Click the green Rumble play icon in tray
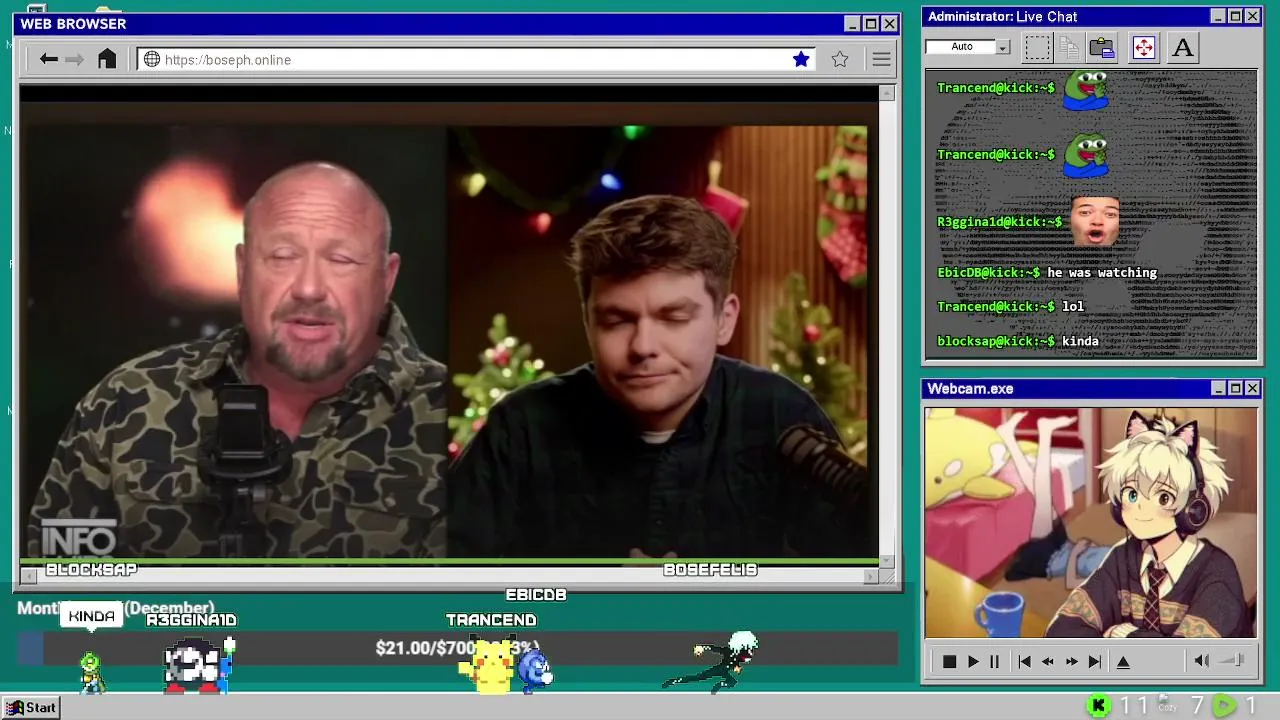 (1223, 707)
